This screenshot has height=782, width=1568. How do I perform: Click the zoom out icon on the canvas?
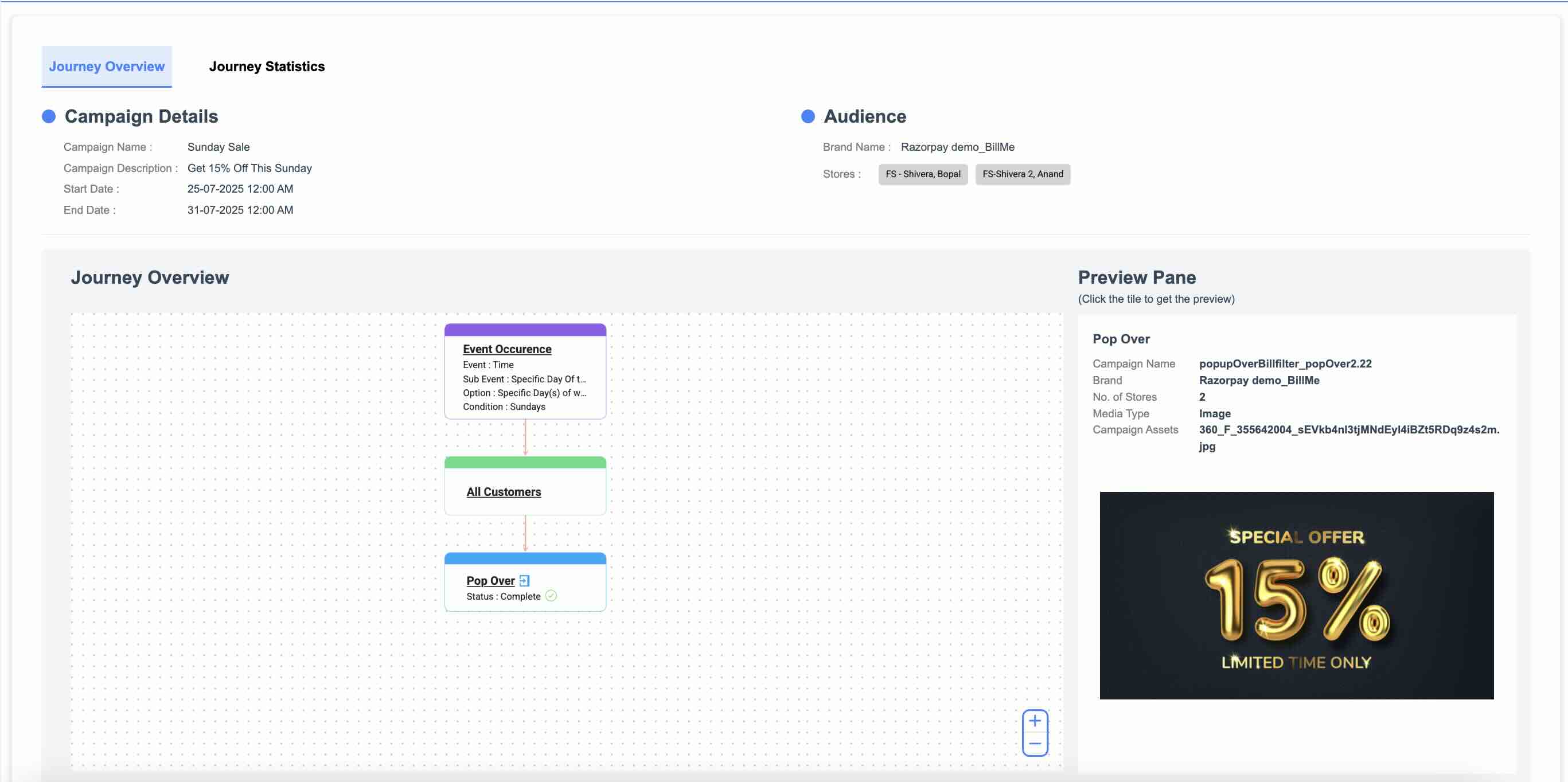[x=1035, y=744]
